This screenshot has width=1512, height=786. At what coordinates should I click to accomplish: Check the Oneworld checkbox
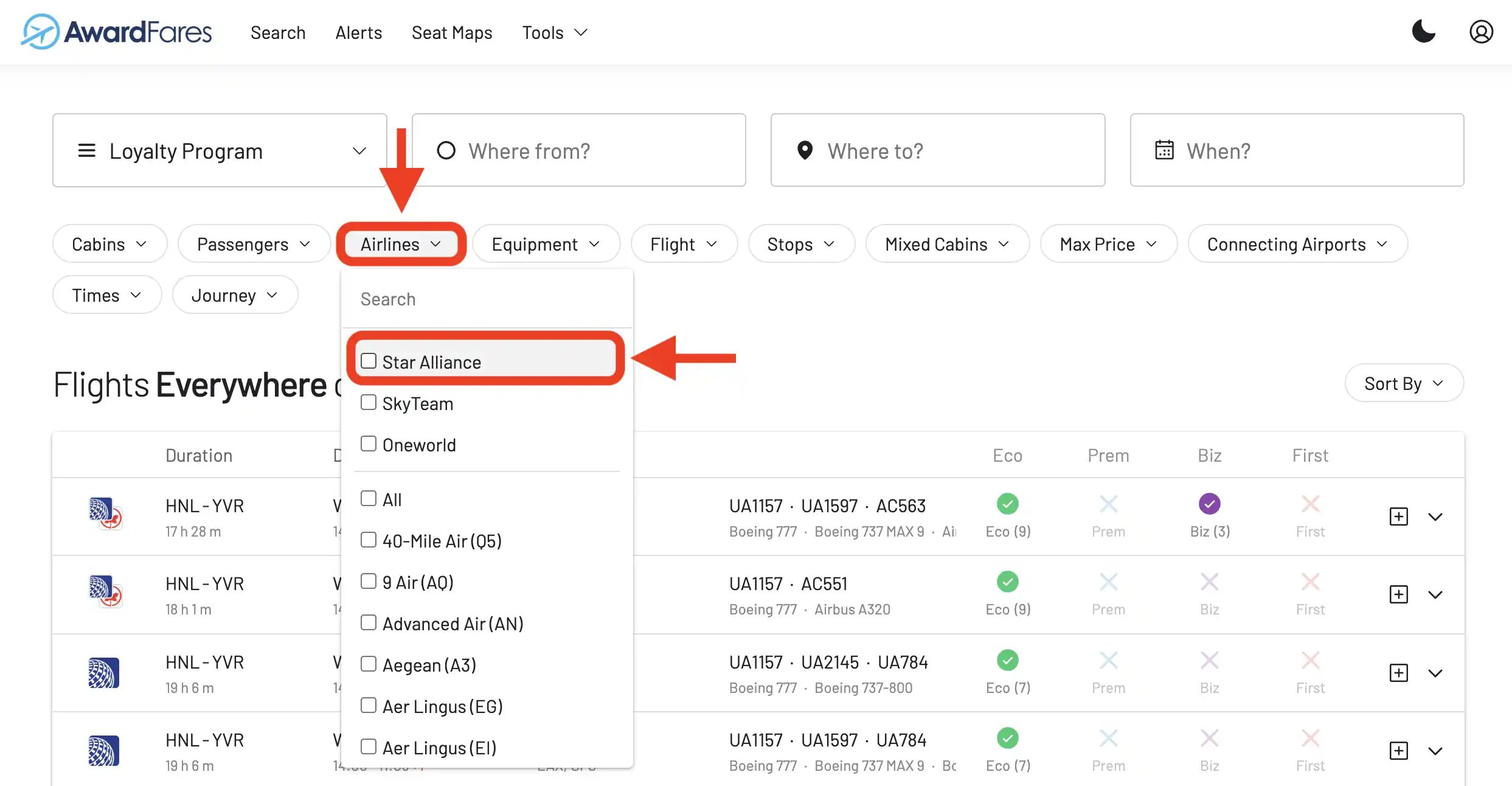coord(368,443)
